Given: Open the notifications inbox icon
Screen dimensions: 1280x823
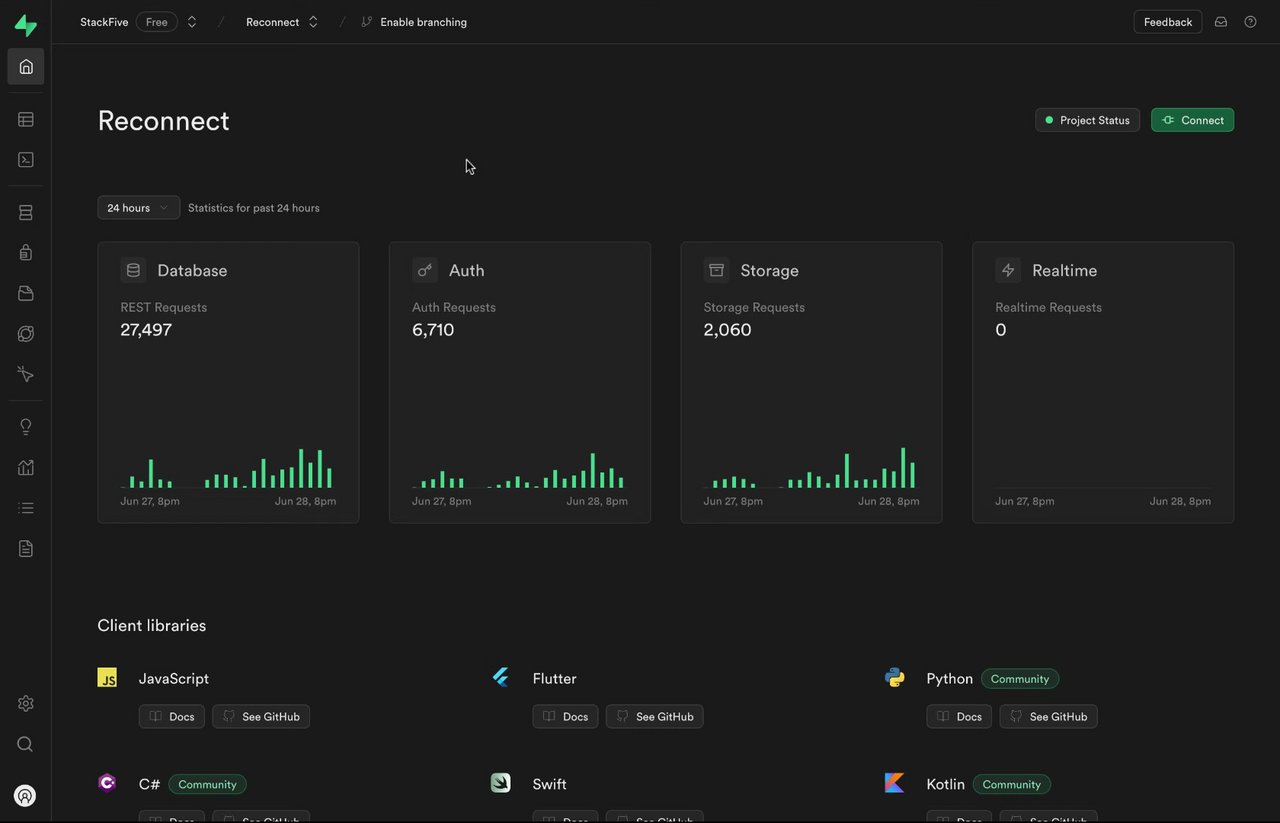Looking at the screenshot, I should pyautogui.click(x=1221, y=22).
